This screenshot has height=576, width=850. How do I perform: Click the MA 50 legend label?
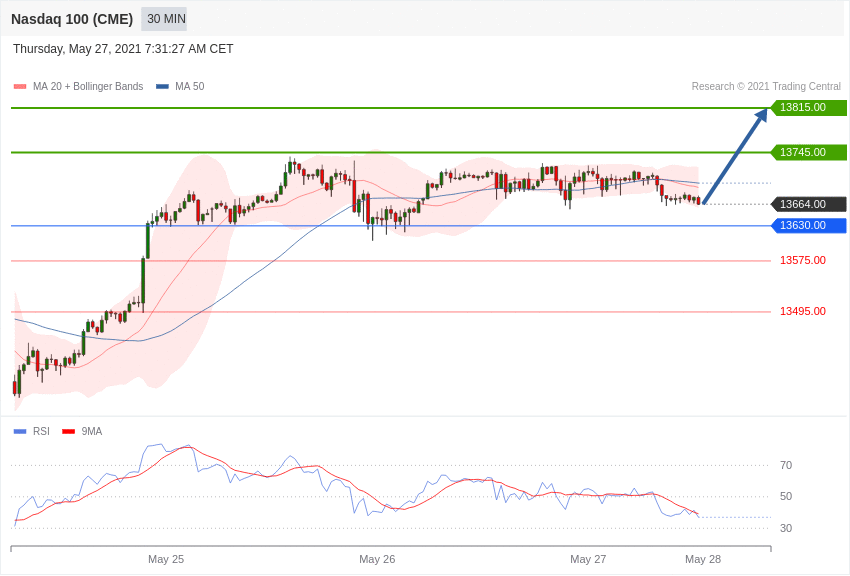[x=190, y=86]
